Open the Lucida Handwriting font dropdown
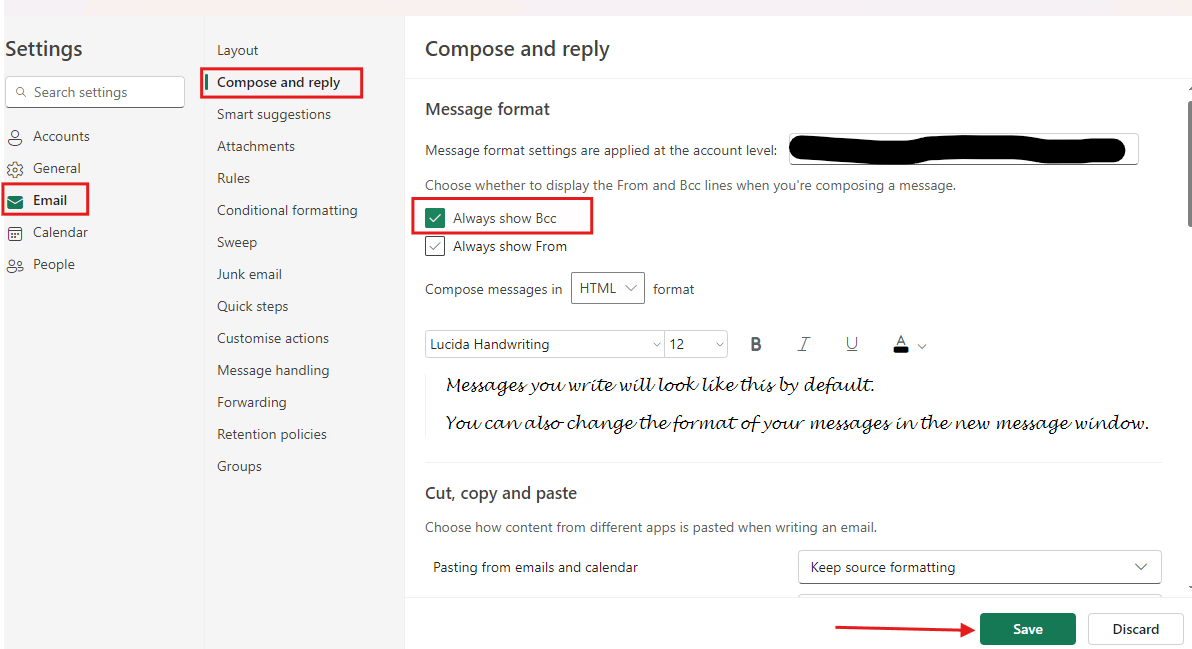Viewport: 1192px width, 649px height. pyautogui.click(x=544, y=344)
